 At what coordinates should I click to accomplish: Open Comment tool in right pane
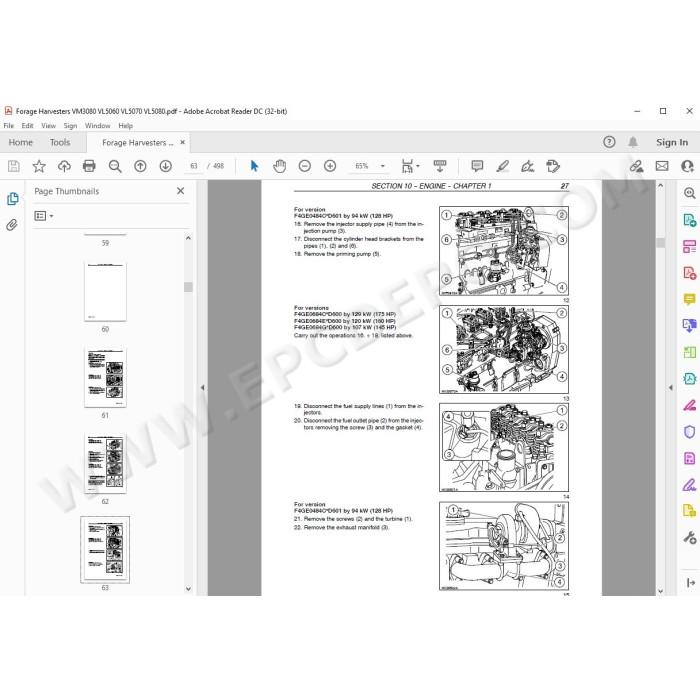point(690,299)
